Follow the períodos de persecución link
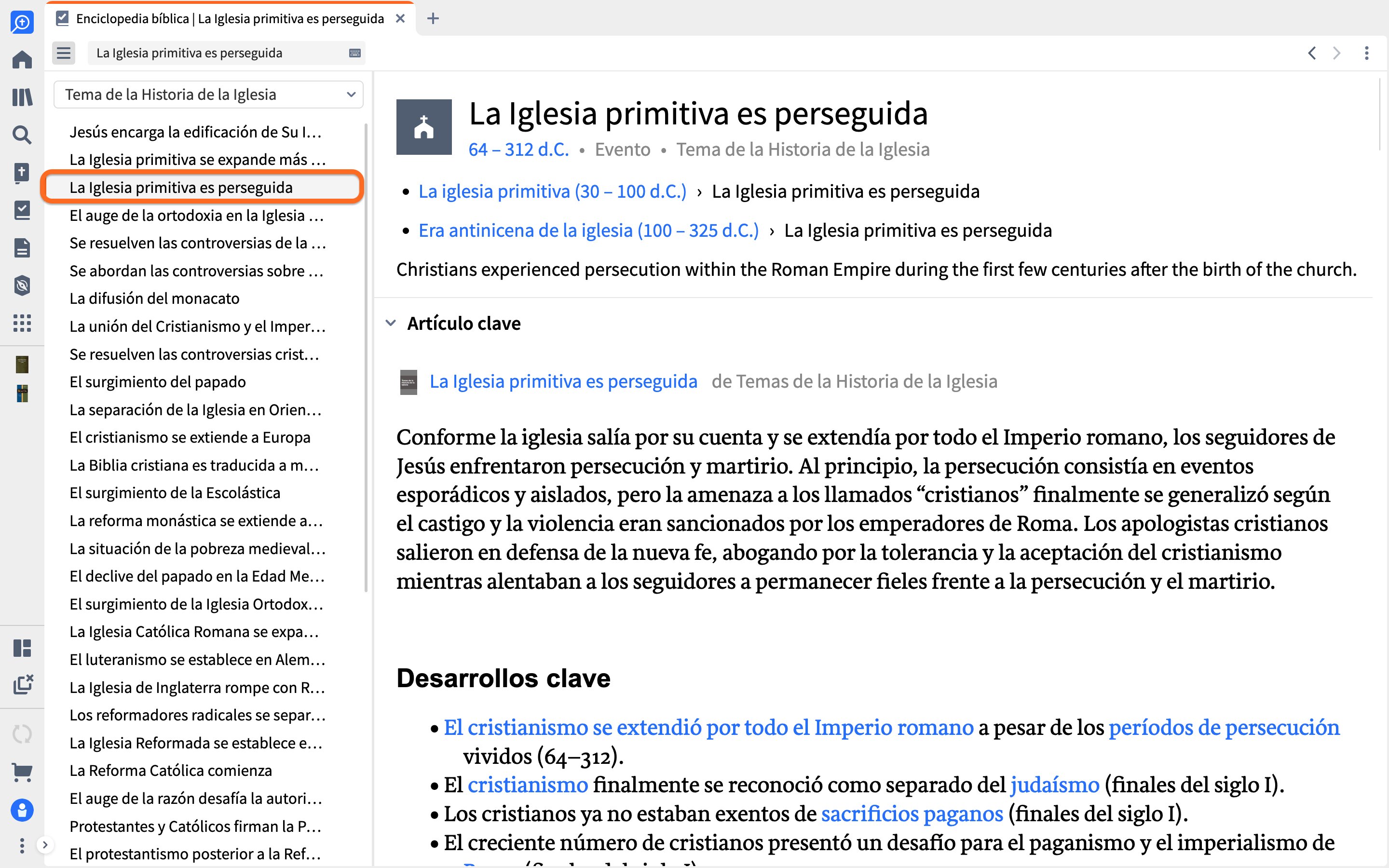 click(1224, 727)
